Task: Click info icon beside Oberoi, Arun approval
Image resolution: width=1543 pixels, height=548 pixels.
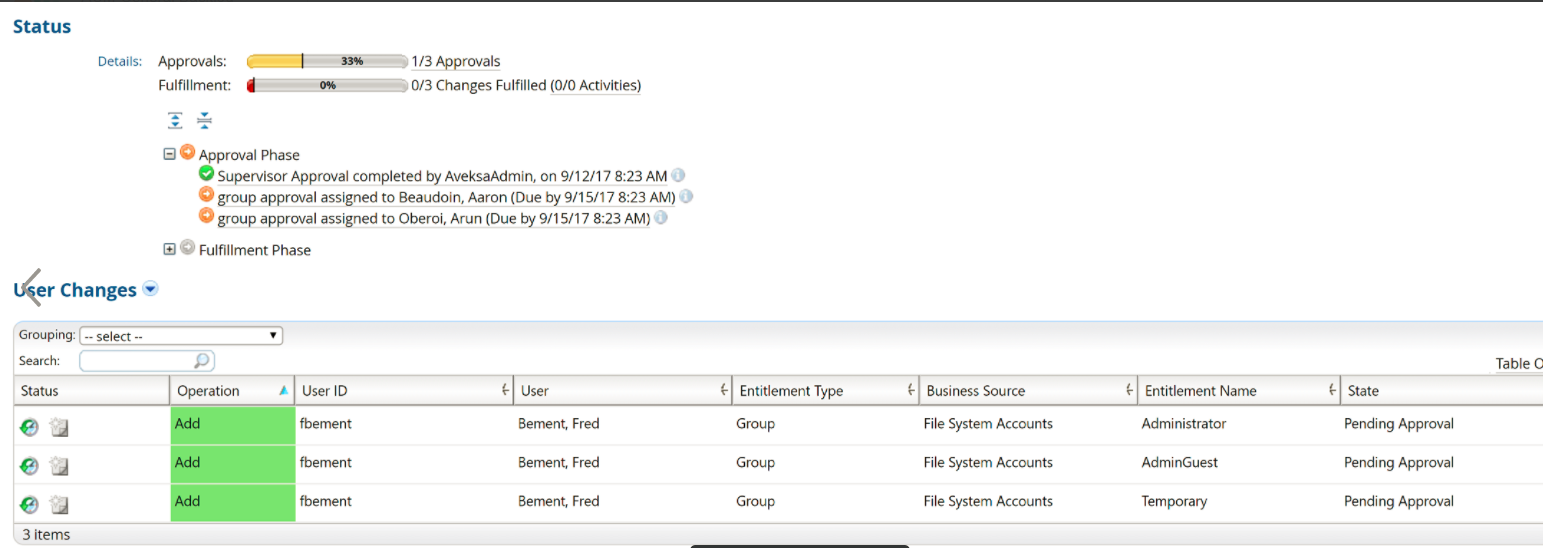Action: point(661,218)
